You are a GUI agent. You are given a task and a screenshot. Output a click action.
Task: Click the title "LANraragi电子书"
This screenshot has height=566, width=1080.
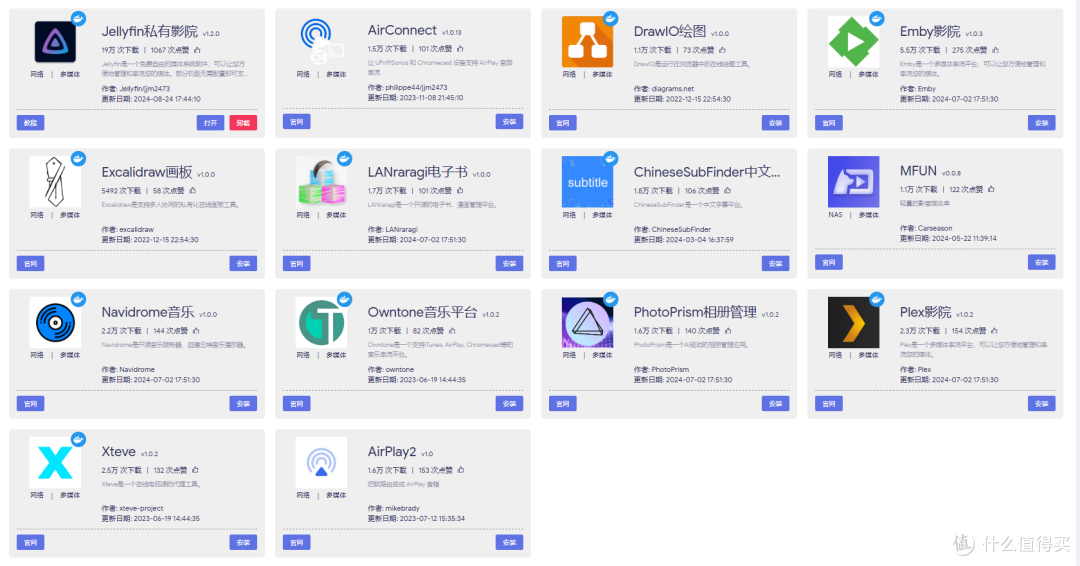[x=417, y=172]
